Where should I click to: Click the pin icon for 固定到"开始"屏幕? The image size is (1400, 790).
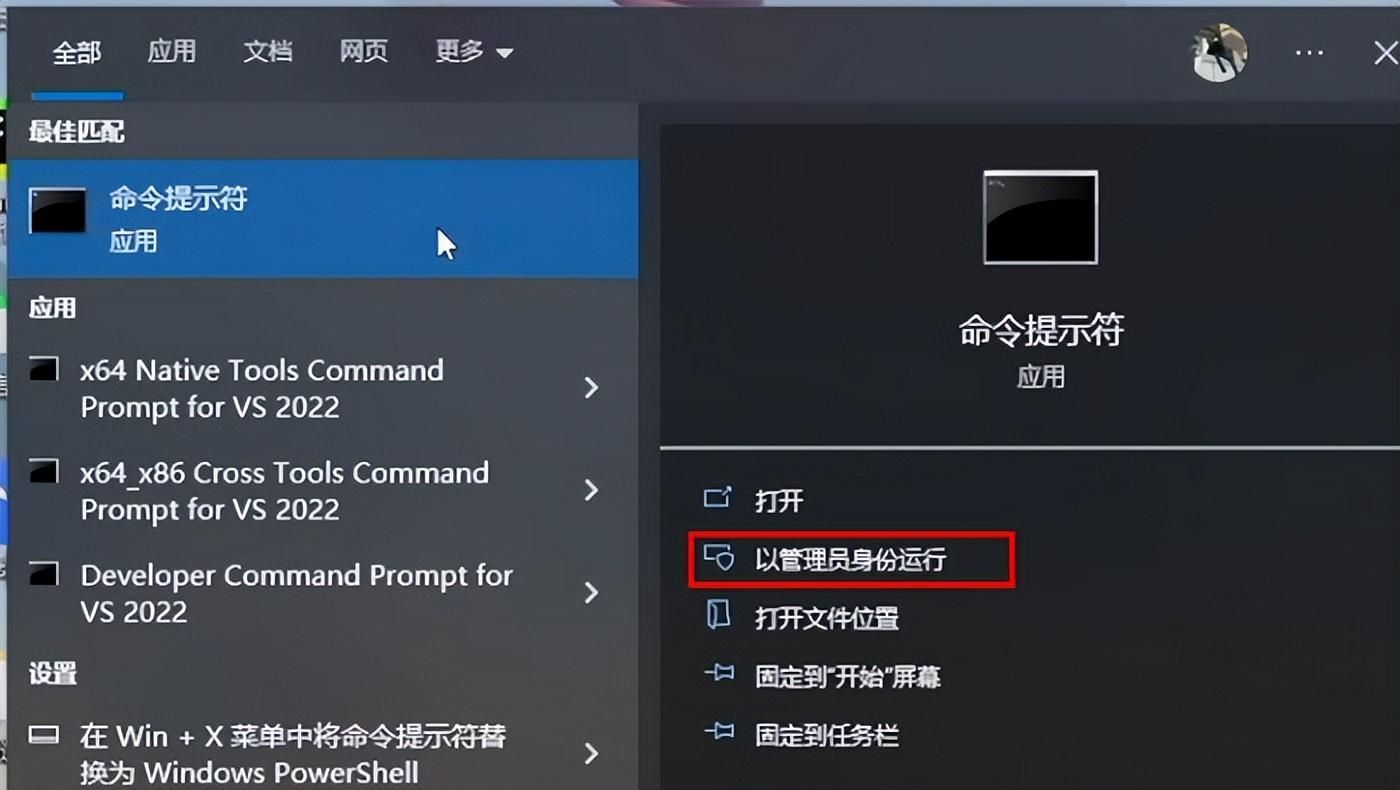coord(718,675)
